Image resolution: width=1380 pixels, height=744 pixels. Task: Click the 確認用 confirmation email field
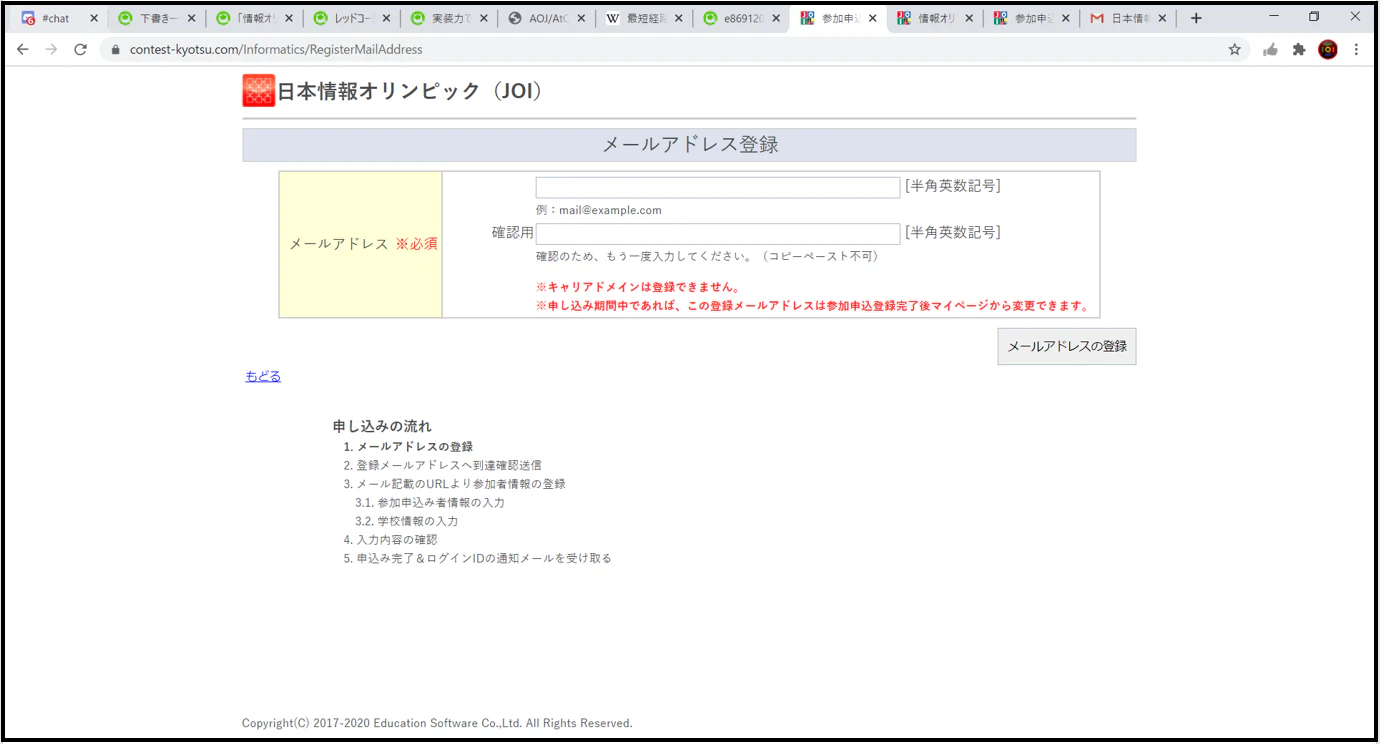(x=718, y=233)
